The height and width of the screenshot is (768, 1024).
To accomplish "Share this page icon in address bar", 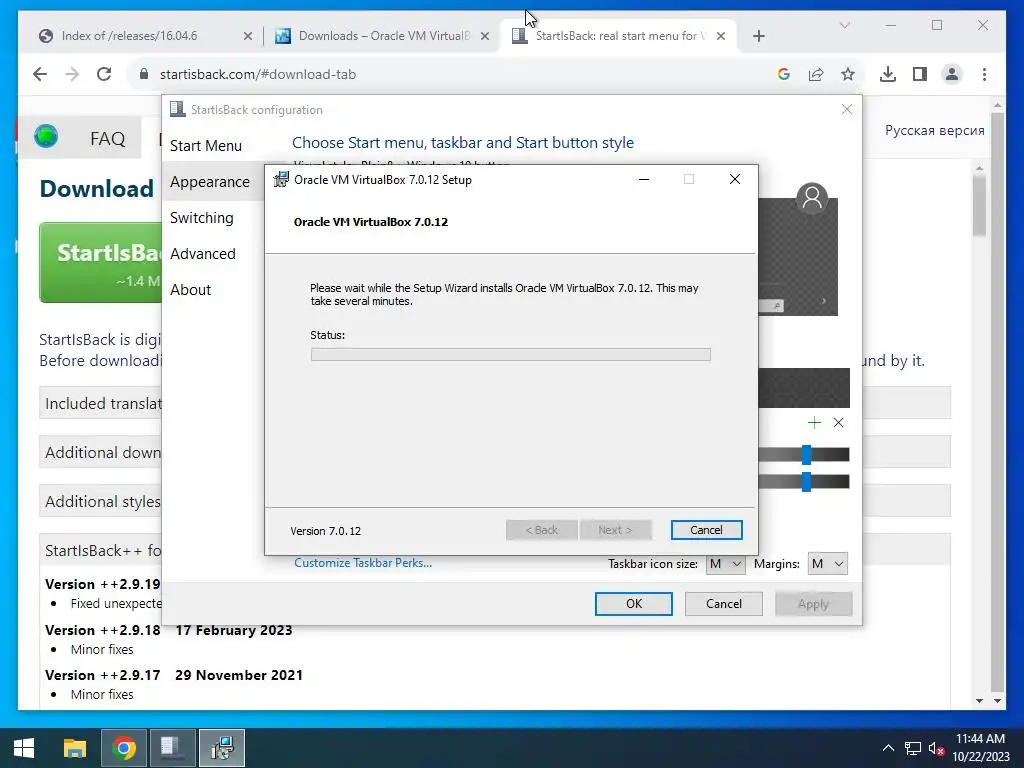I will click(x=816, y=74).
